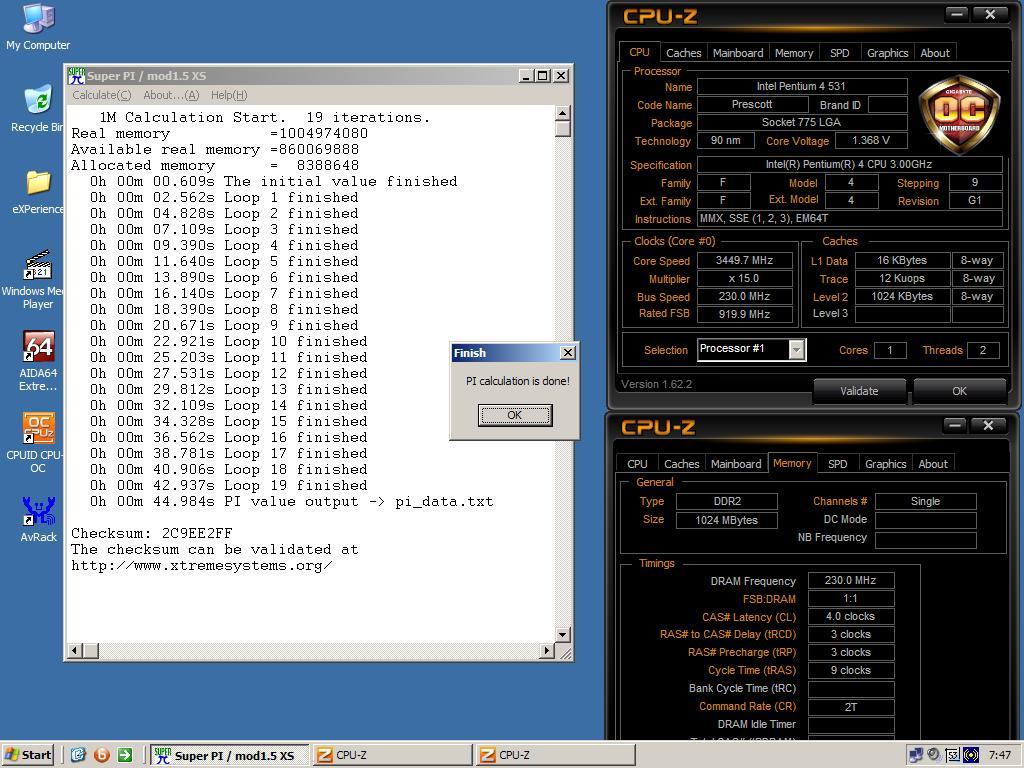Click OK button in upper CPU-Z

click(x=959, y=391)
